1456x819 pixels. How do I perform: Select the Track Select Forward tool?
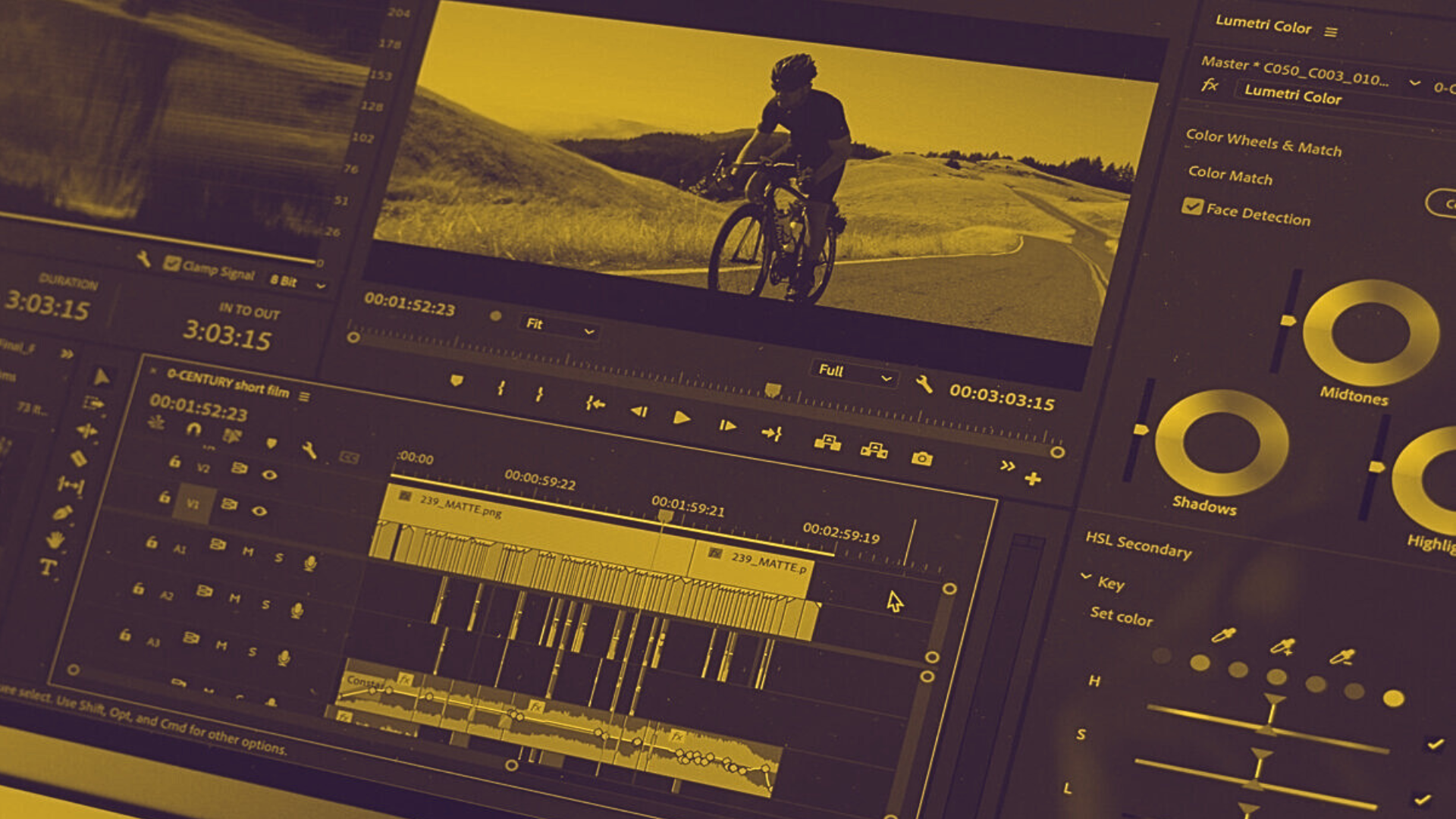93,403
